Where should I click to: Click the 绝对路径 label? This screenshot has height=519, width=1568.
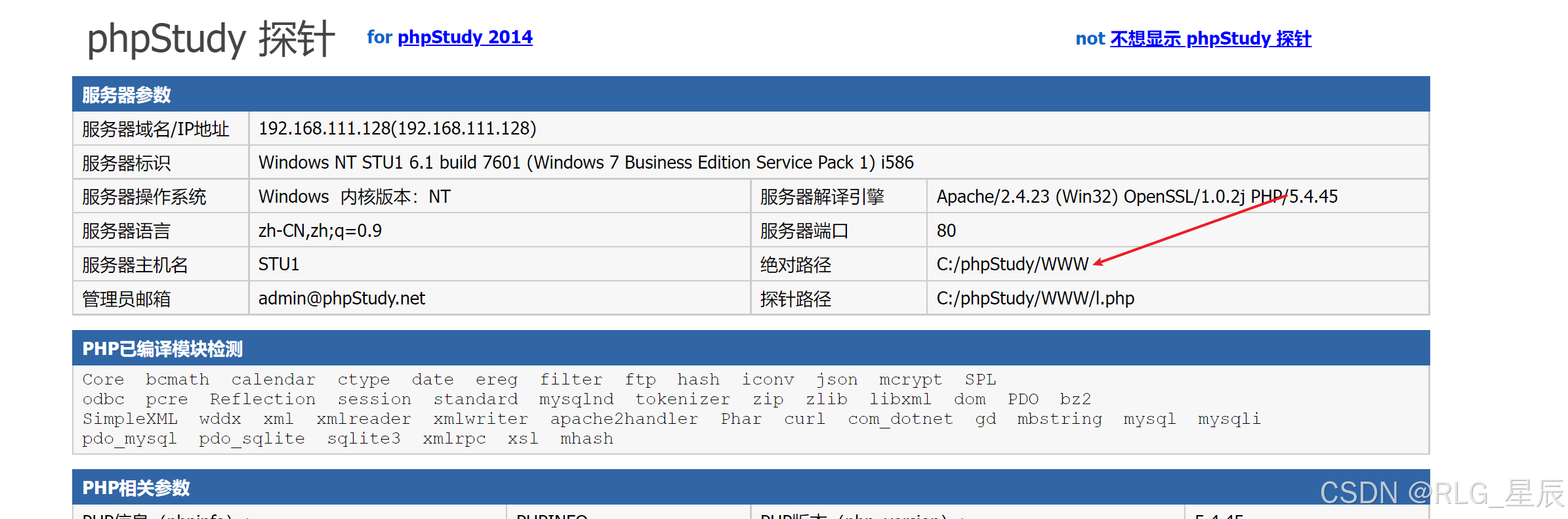pos(796,265)
